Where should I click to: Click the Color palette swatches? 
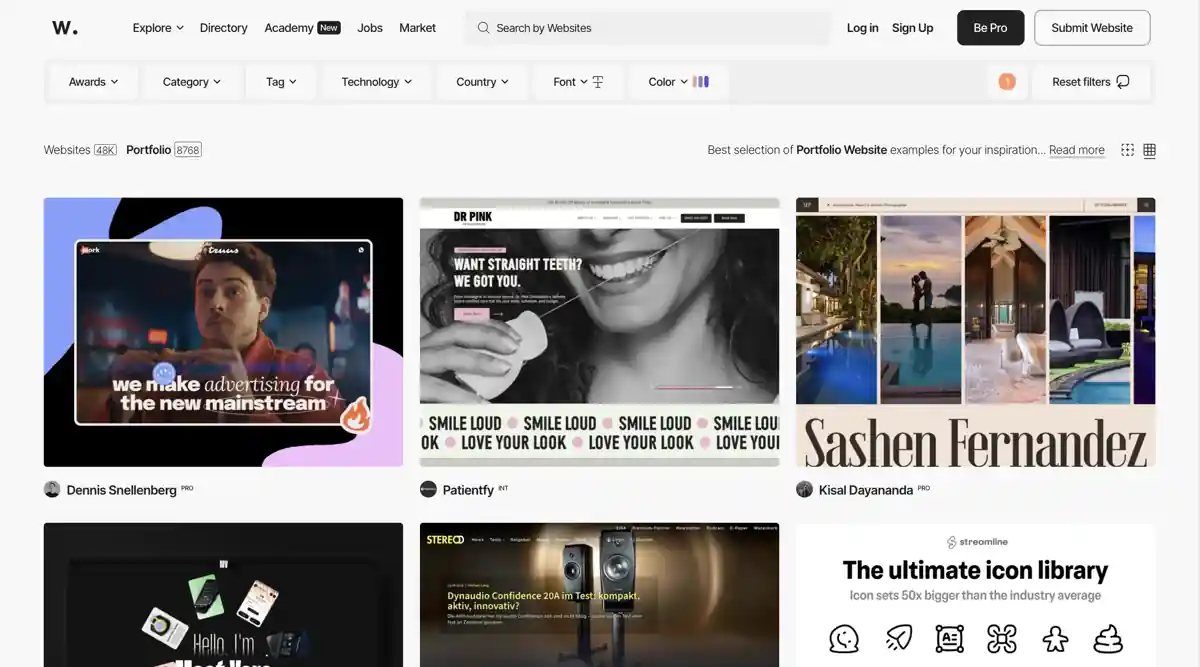[701, 82]
